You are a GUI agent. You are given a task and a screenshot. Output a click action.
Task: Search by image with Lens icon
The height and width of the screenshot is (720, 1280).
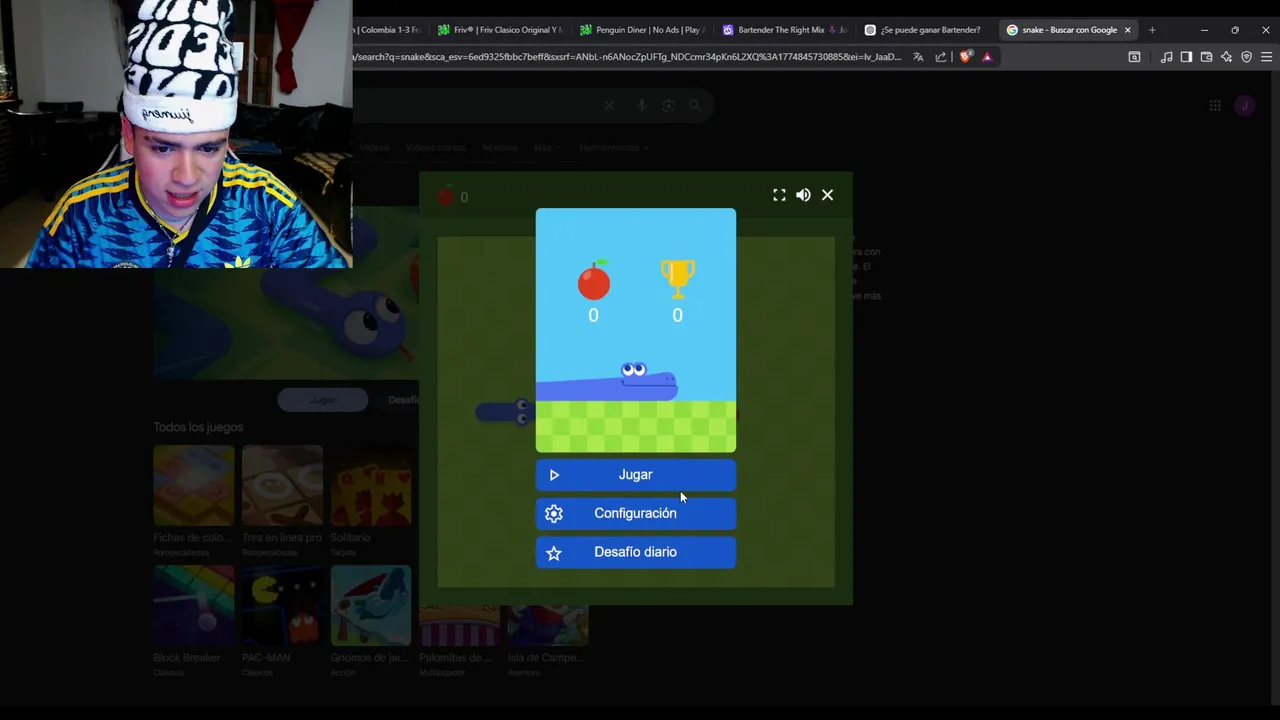coord(669,105)
